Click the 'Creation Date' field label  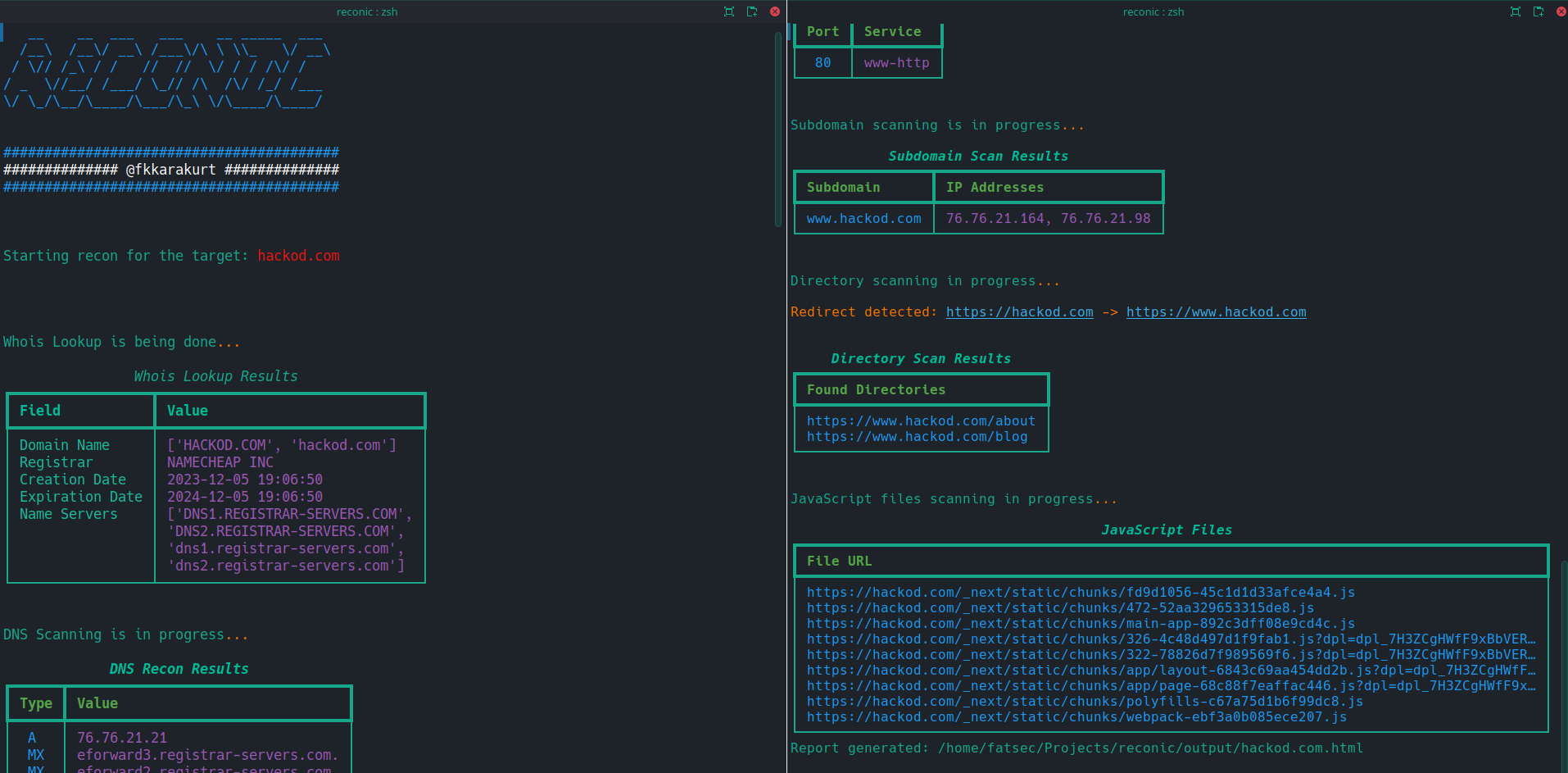[x=73, y=480]
